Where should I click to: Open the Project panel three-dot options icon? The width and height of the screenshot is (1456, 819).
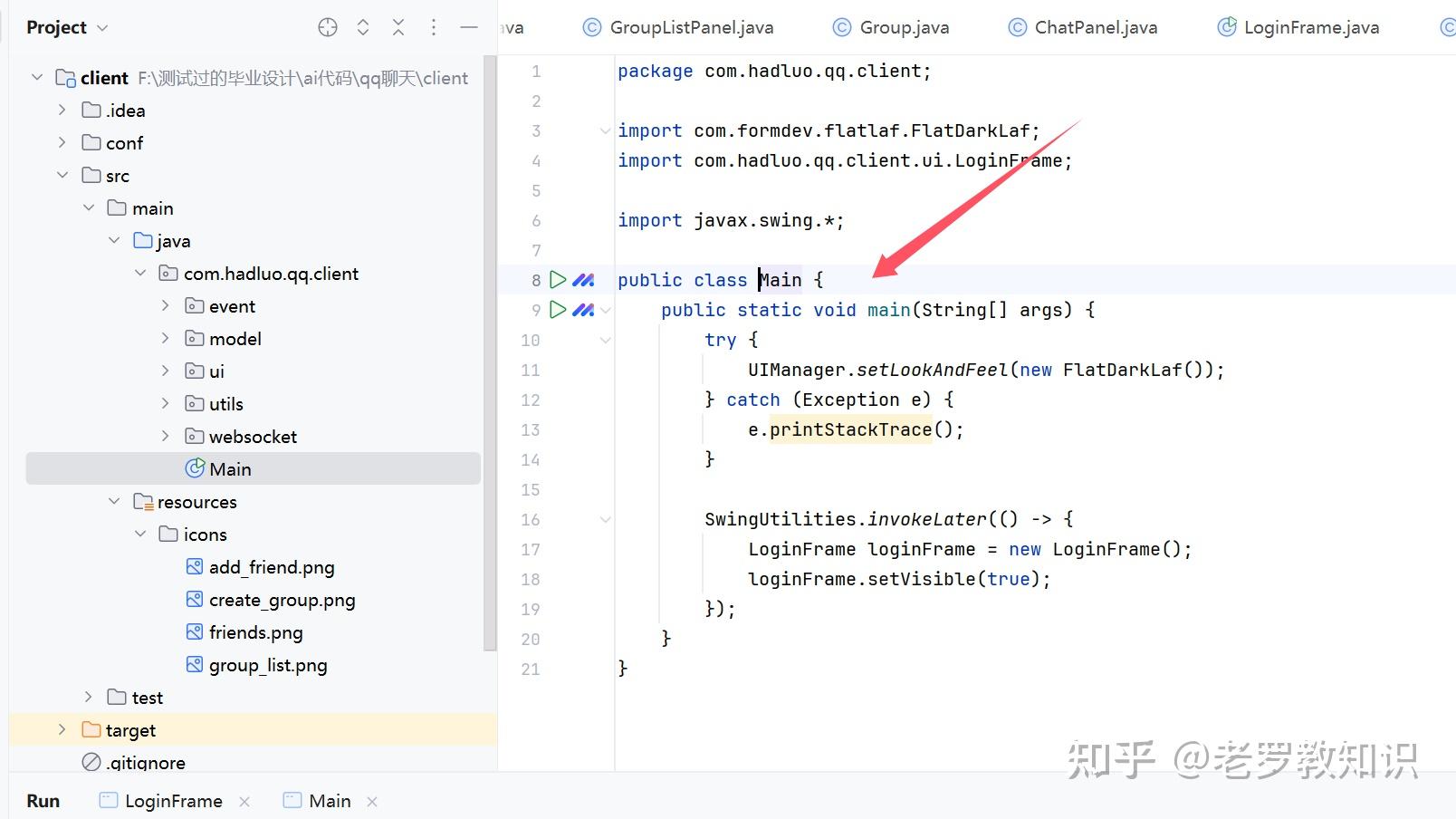(x=434, y=27)
